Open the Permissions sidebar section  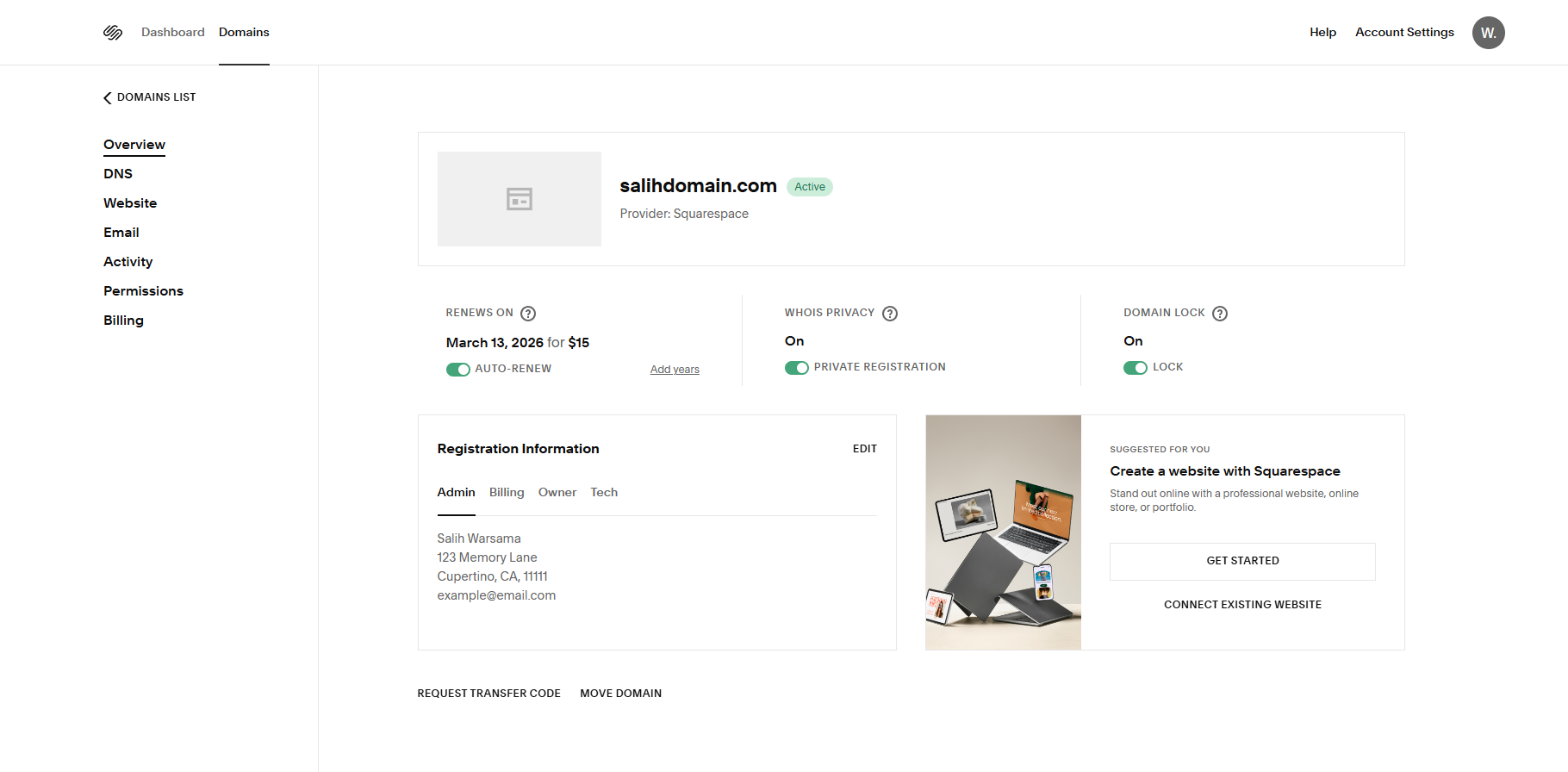tap(144, 291)
